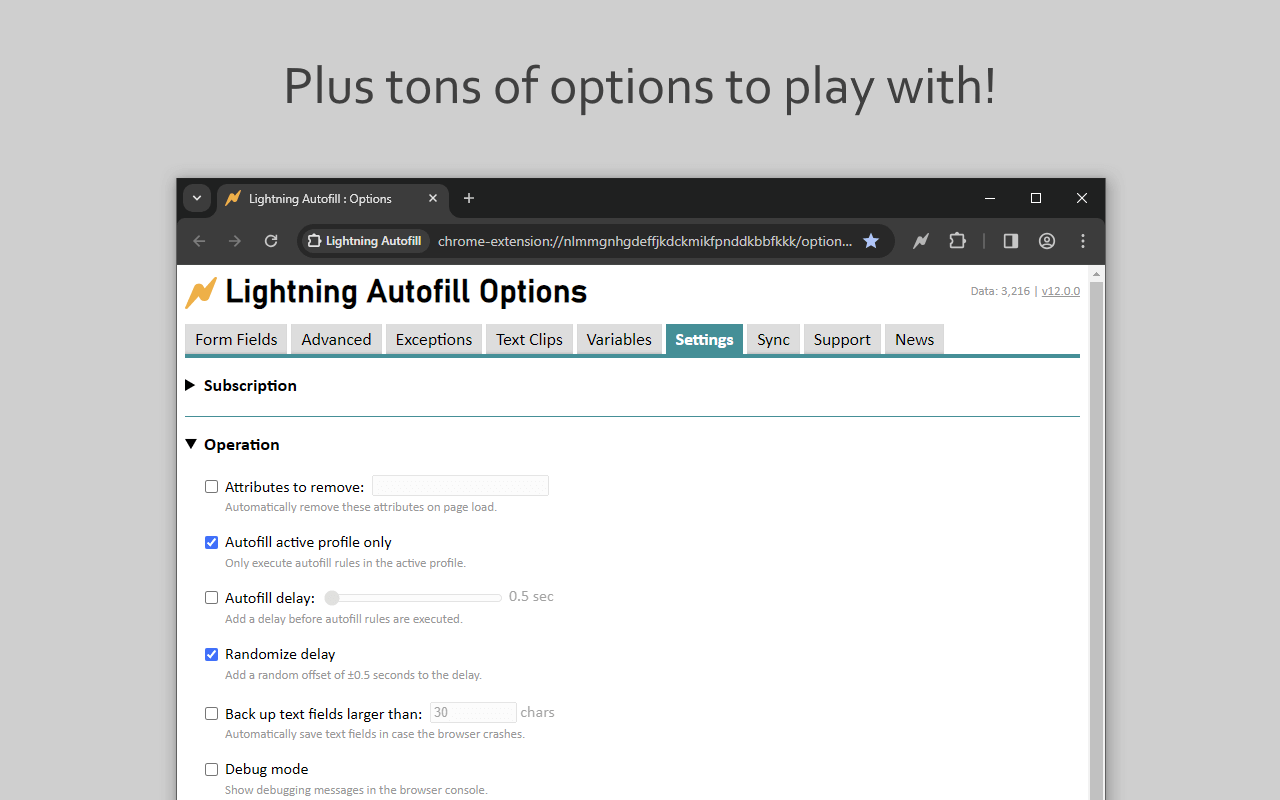This screenshot has height=800, width=1280.
Task: Minimize the browser window
Action: [990, 198]
